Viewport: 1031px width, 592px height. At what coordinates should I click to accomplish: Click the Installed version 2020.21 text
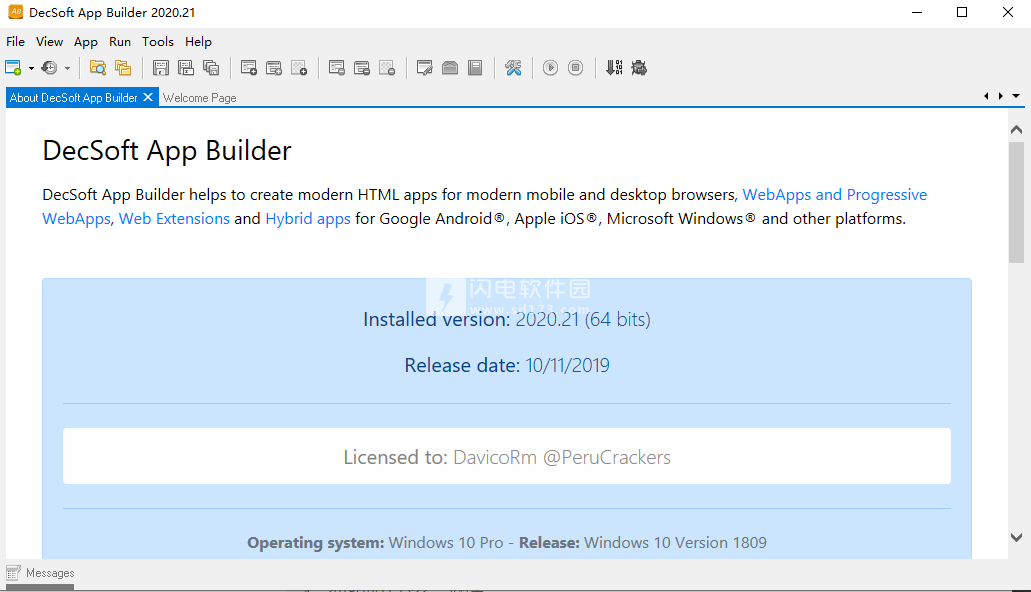click(x=507, y=319)
